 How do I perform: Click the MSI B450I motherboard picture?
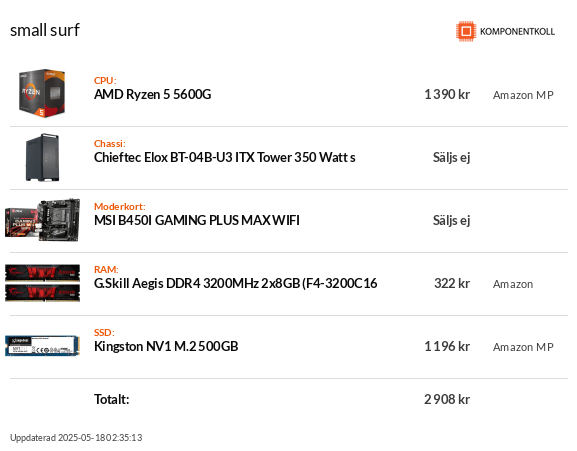coord(42,220)
